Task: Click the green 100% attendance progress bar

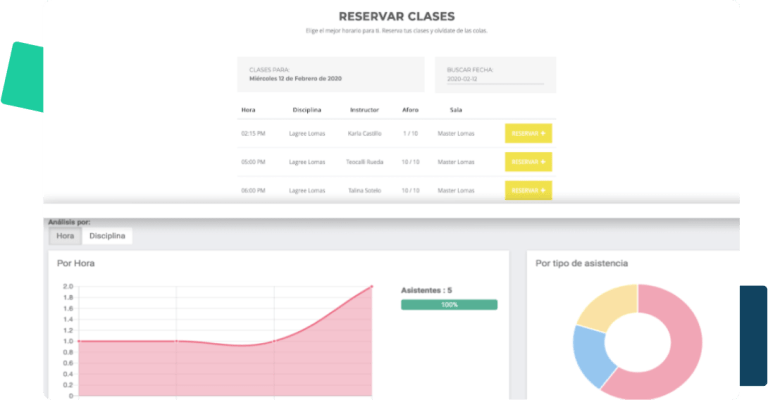Action: point(449,305)
